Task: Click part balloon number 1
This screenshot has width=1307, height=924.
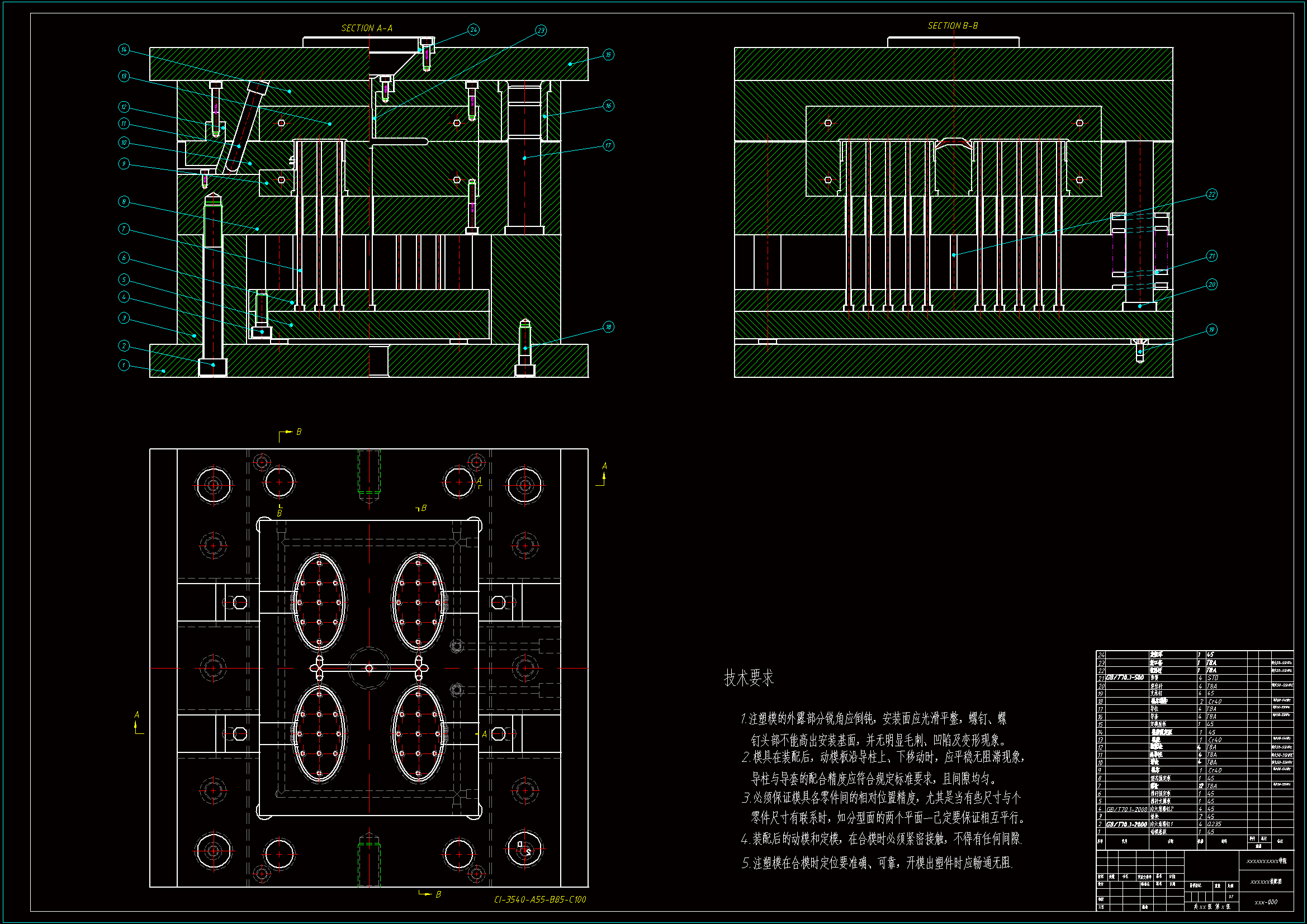Action: [x=124, y=365]
